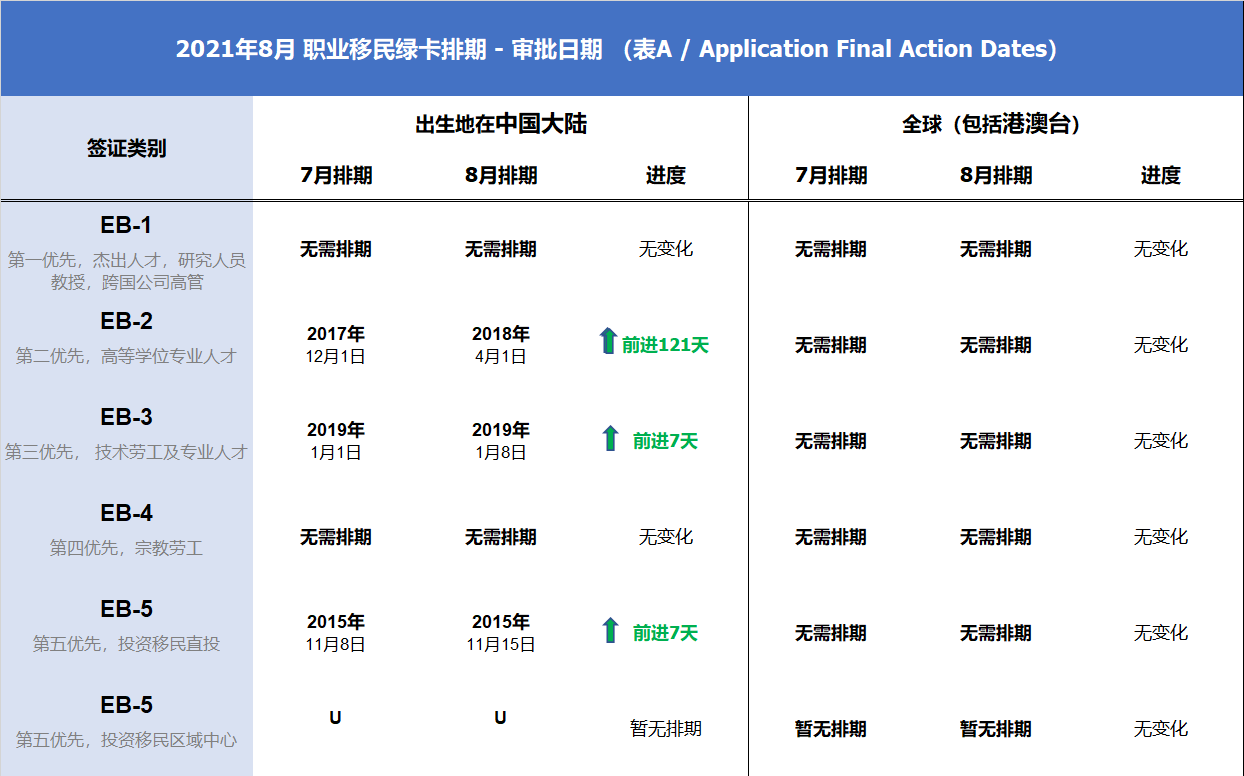Click the 2018年 4月1日 date cell
1244x776 pixels.
point(500,345)
